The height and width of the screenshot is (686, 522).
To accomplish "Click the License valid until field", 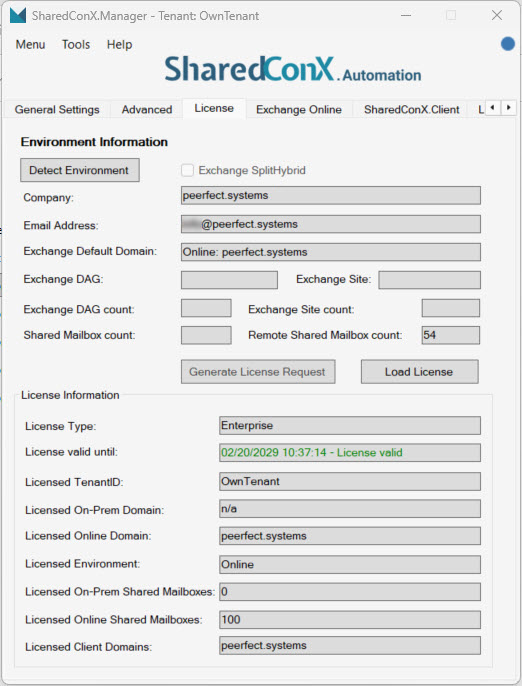I will [x=350, y=452].
